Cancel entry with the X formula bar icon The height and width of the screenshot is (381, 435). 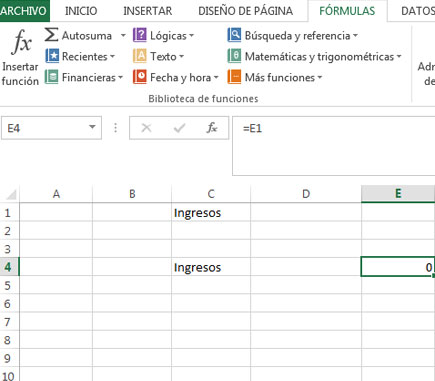pos(146,128)
